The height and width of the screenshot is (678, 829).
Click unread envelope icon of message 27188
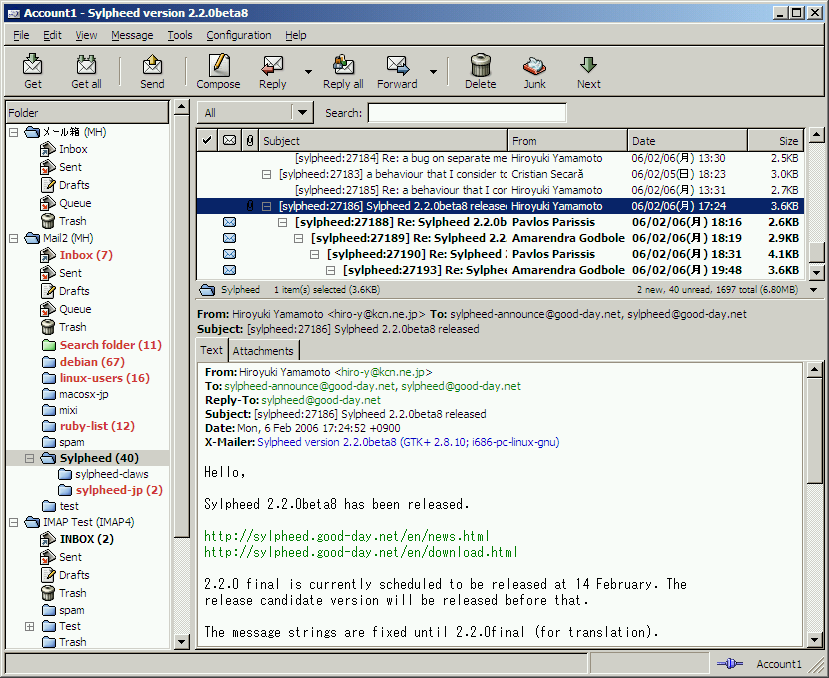point(229,222)
